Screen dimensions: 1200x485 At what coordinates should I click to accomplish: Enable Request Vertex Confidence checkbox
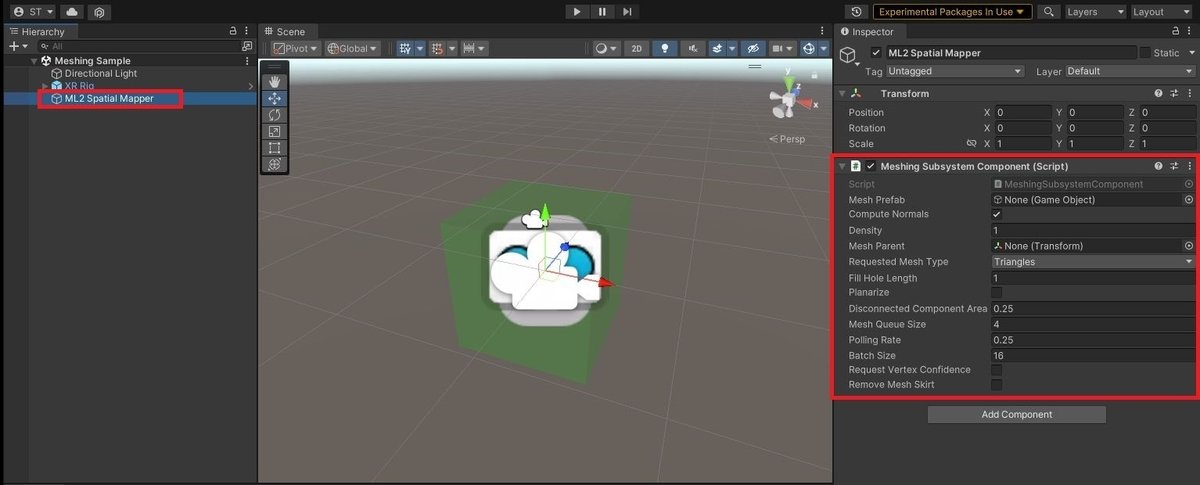tap(997, 370)
